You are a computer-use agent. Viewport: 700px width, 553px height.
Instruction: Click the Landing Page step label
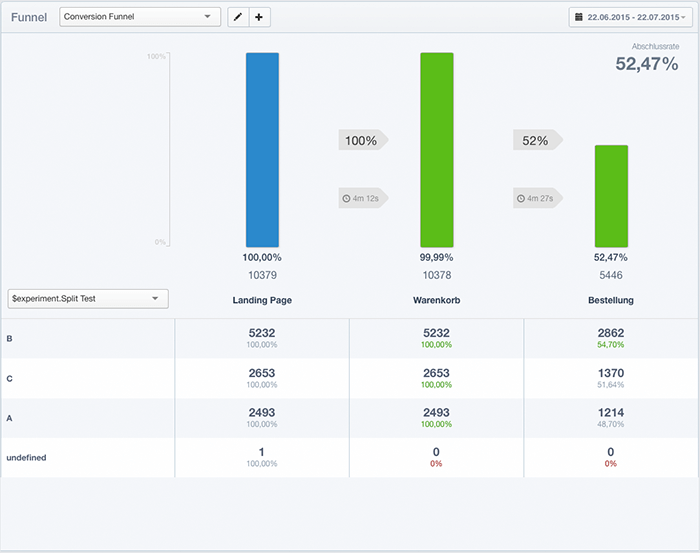tap(262, 300)
